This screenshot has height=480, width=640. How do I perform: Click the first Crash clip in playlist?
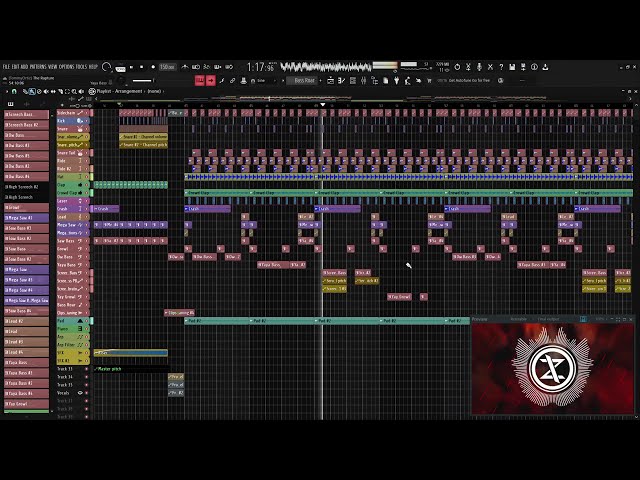pyautogui.click(x=106, y=209)
